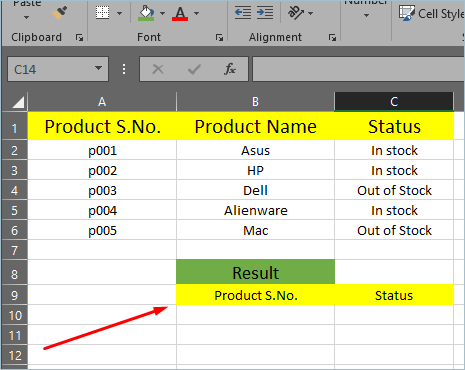Click 'In stock' status for Asus row
465x370 pixels.
(394, 150)
